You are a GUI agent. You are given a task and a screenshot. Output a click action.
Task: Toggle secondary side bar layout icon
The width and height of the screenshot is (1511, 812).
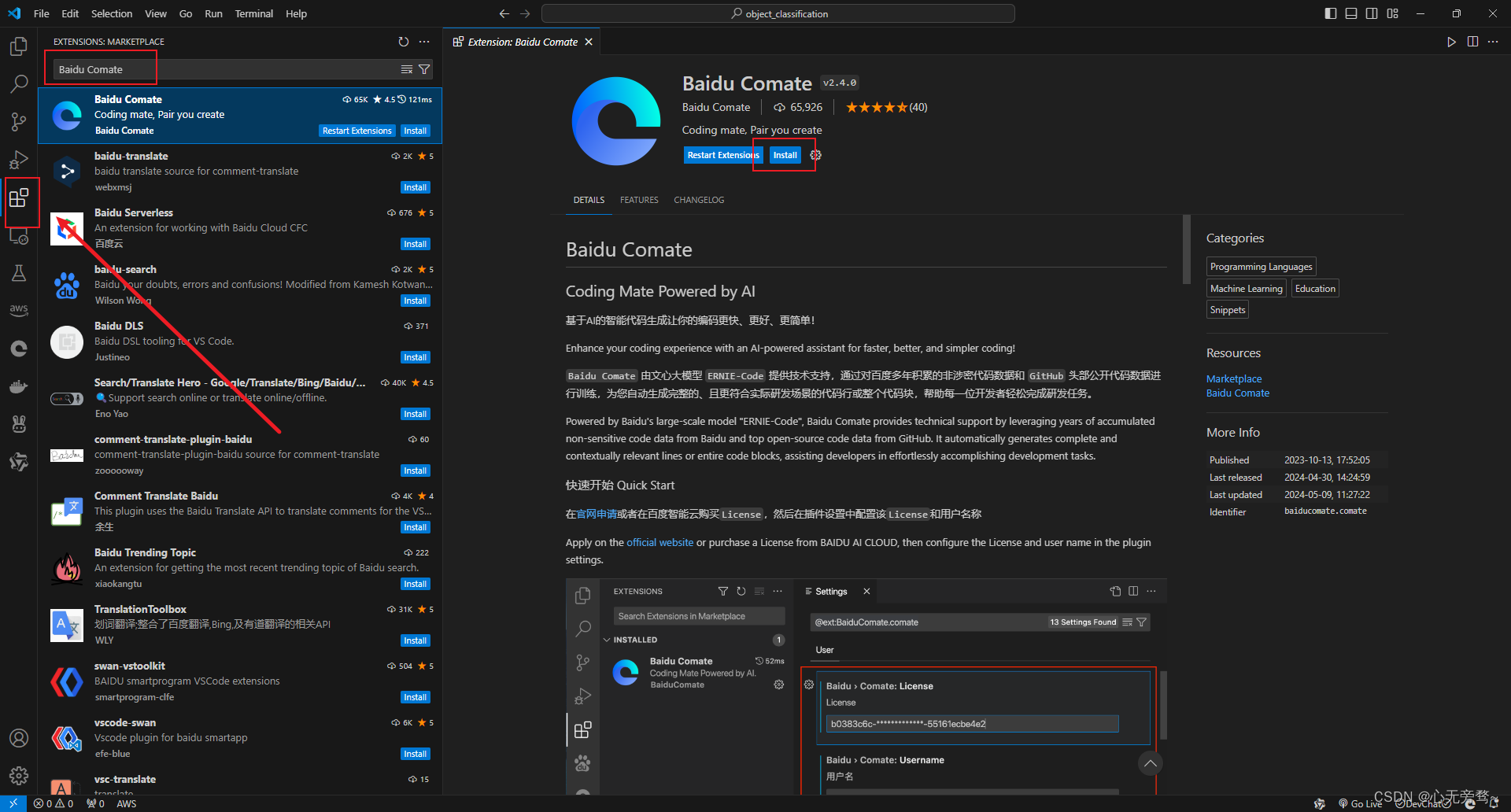point(1372,13)
